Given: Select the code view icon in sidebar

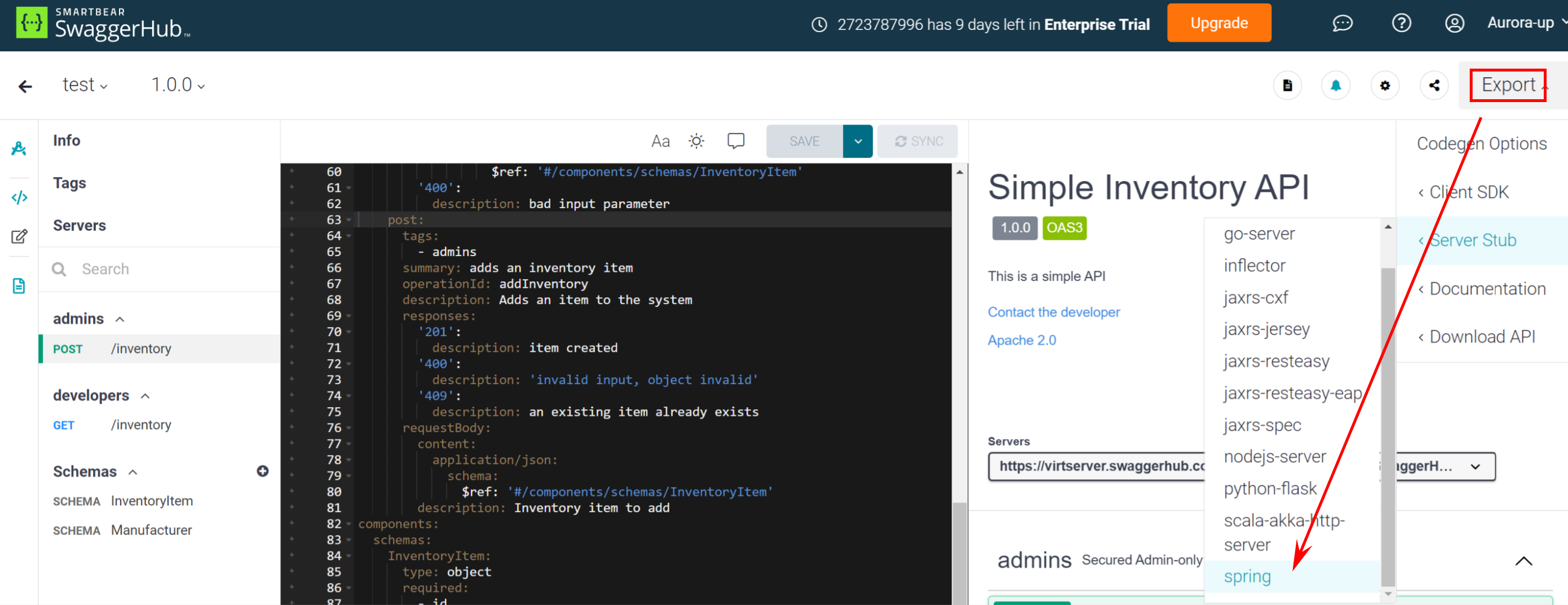Looking at the screenshot, I should point(18,197).
